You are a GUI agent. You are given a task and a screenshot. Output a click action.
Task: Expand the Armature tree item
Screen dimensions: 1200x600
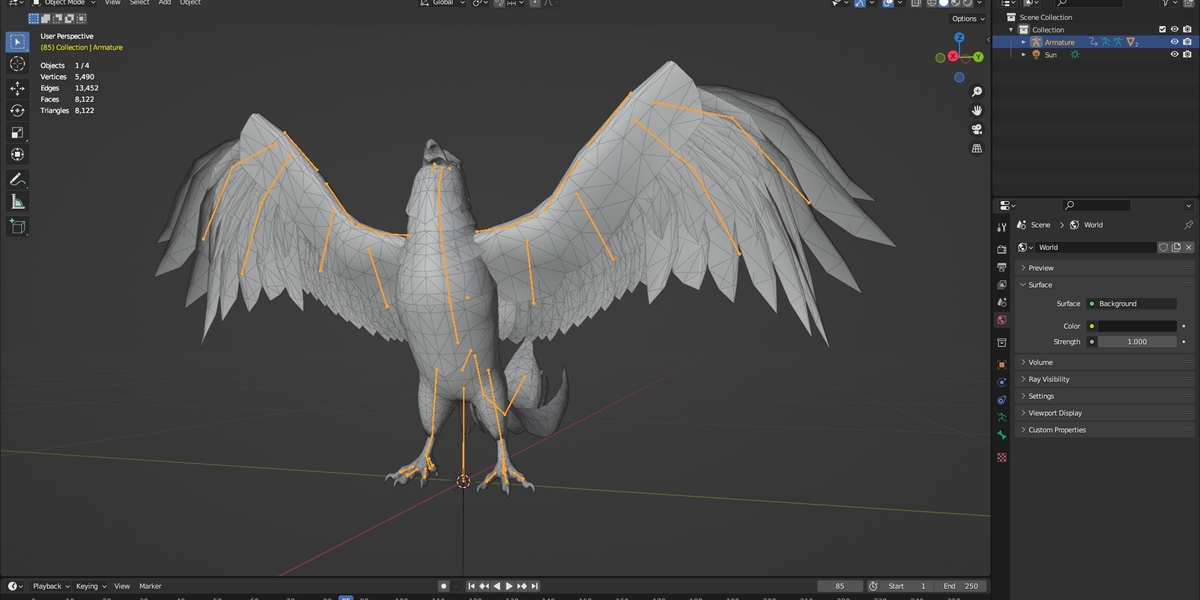click(x=1023, y=42)
